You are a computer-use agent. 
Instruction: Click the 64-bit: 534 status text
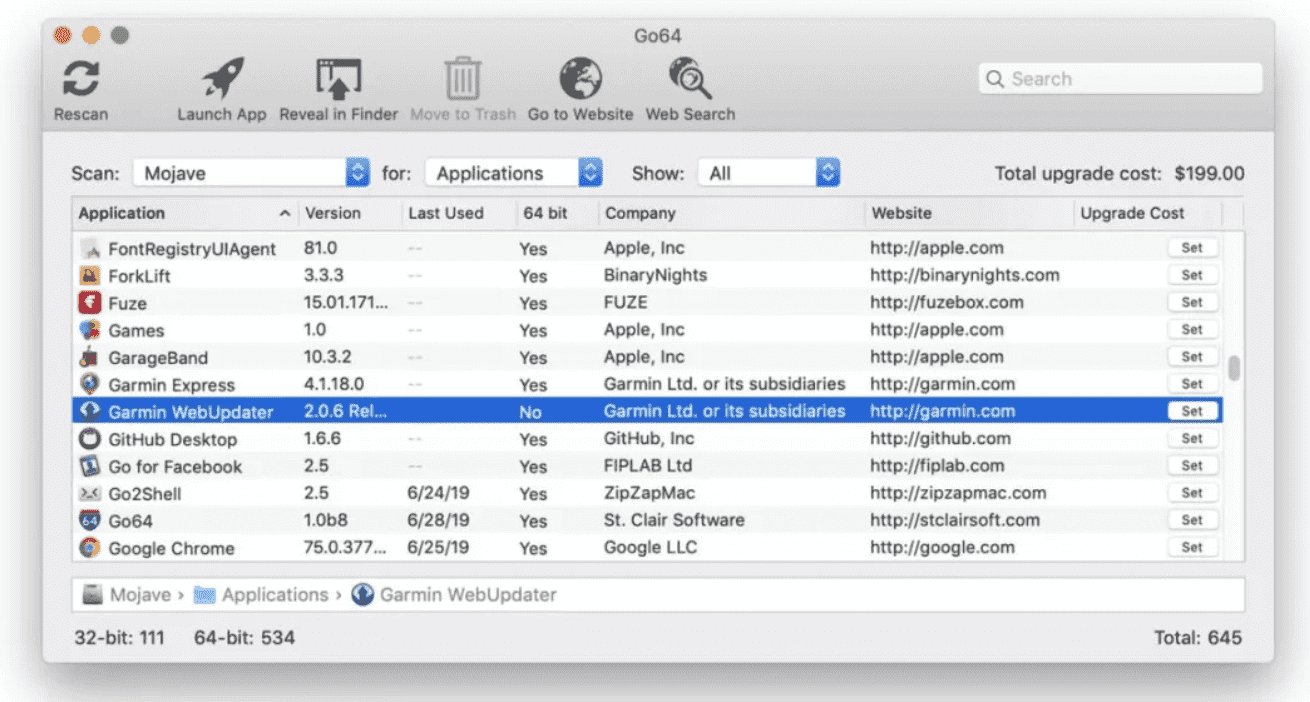point(244,637)
